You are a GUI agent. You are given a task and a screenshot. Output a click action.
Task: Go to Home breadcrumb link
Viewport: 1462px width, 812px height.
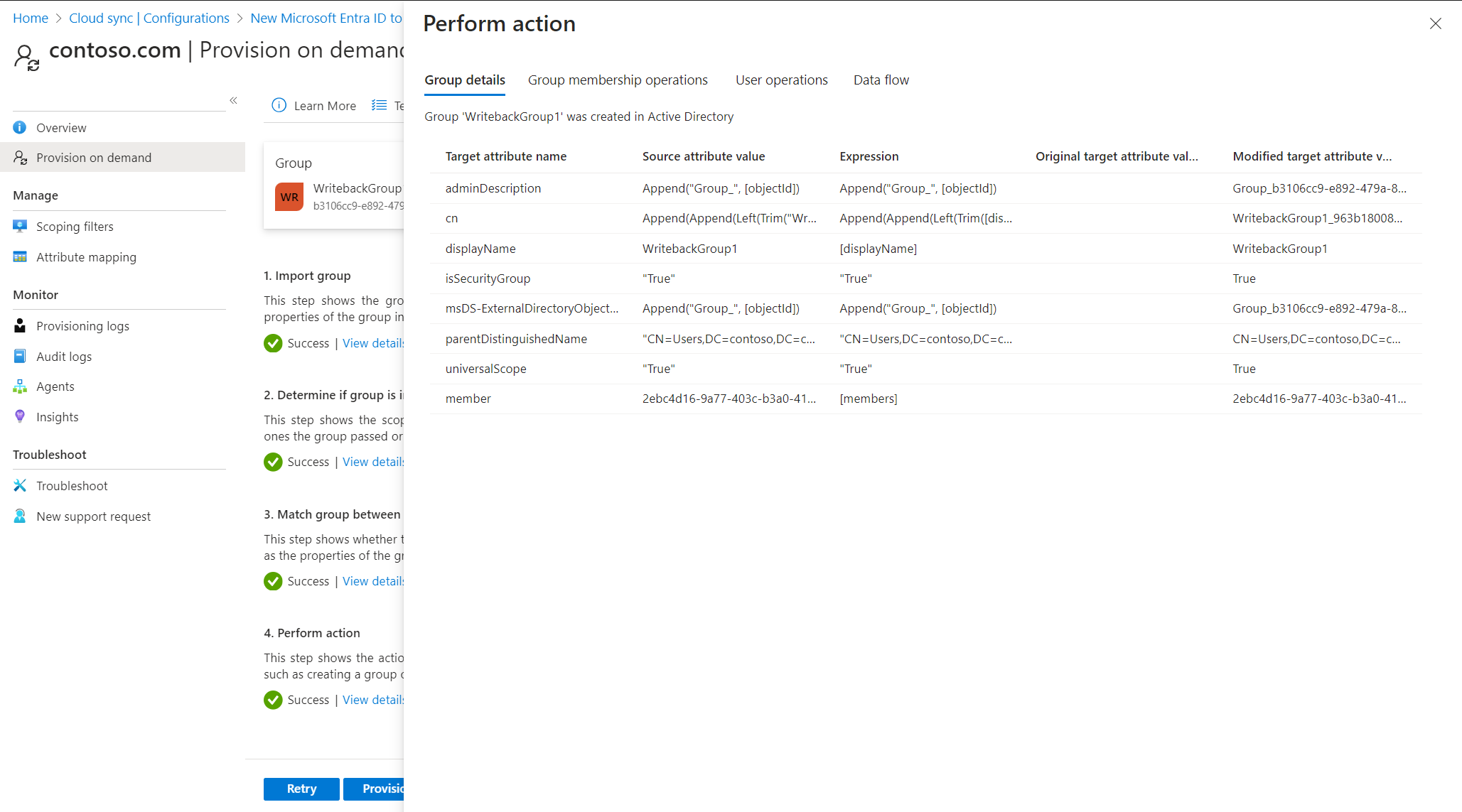(x=31, y=18)
